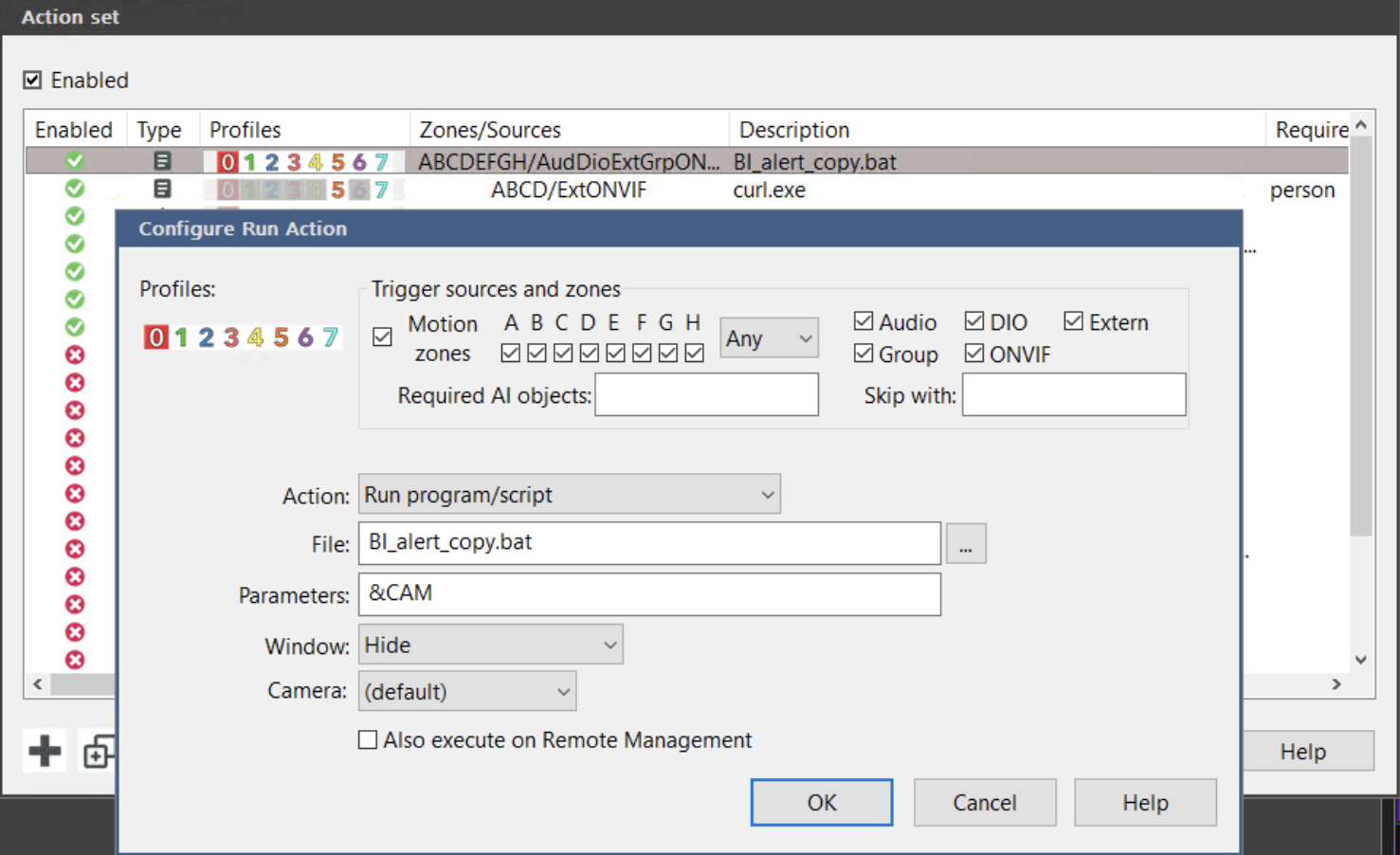The width and height of the screenshot is (1400, 855).
Task: Enable Also execute on Remote Management
Action: coord(368,740)
